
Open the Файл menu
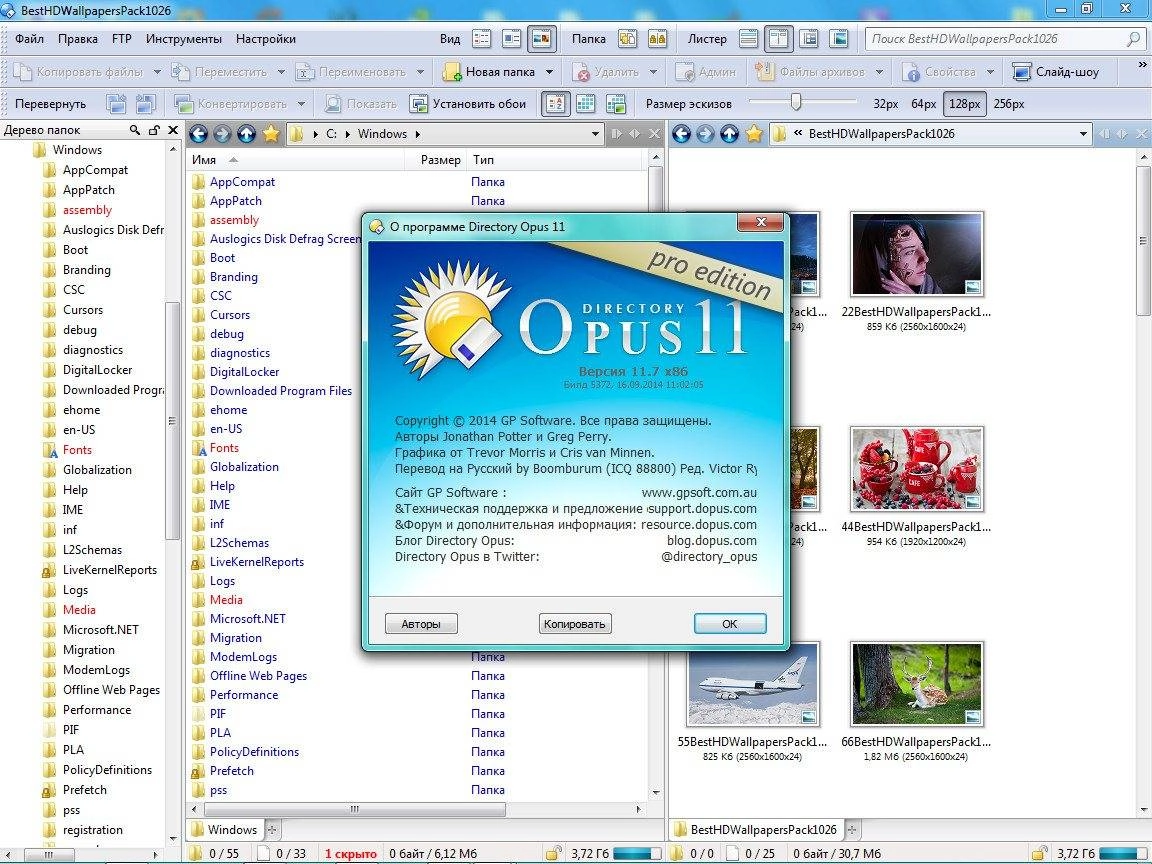29,39
